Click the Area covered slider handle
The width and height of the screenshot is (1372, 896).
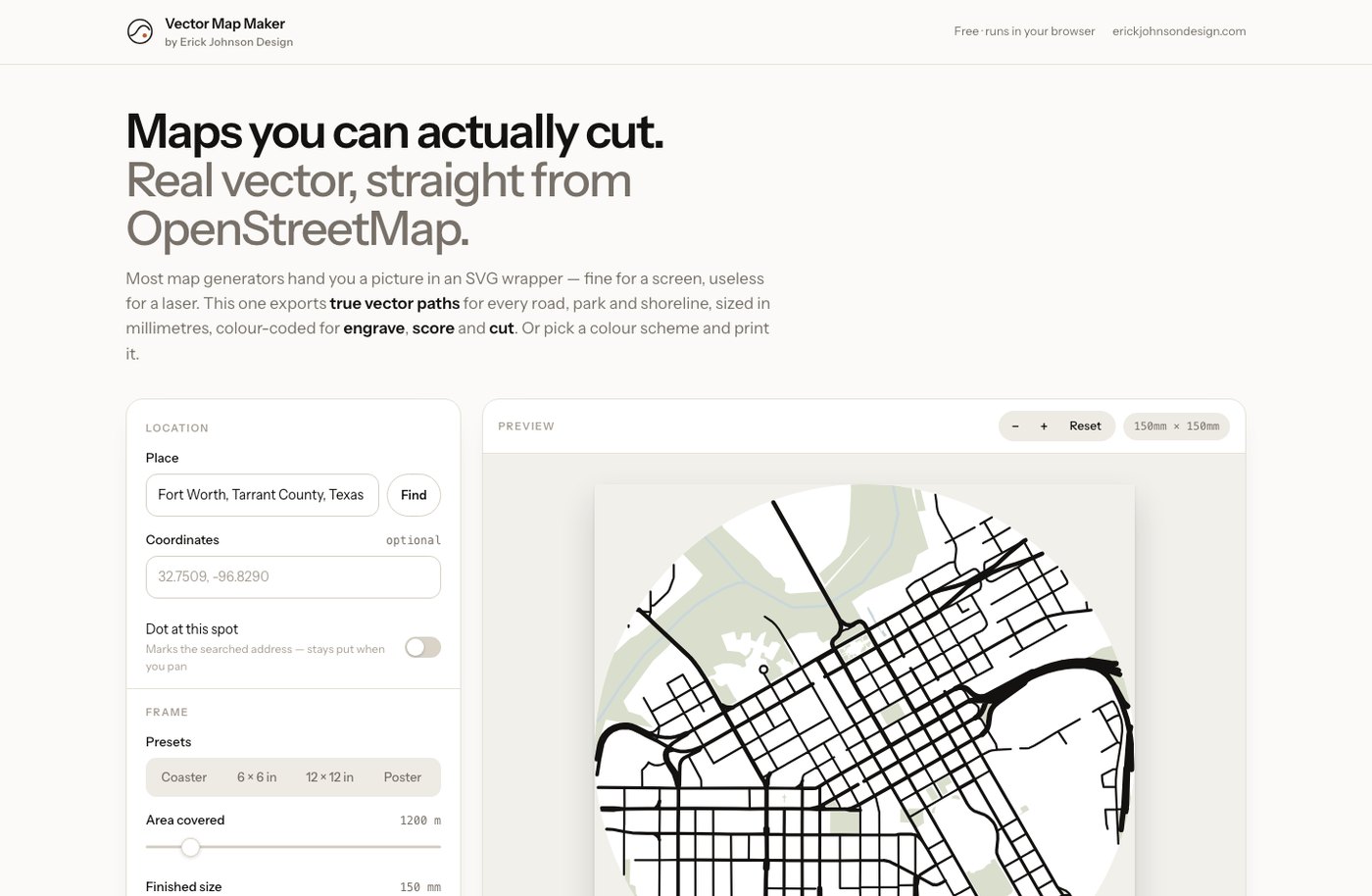pos(190,847)
